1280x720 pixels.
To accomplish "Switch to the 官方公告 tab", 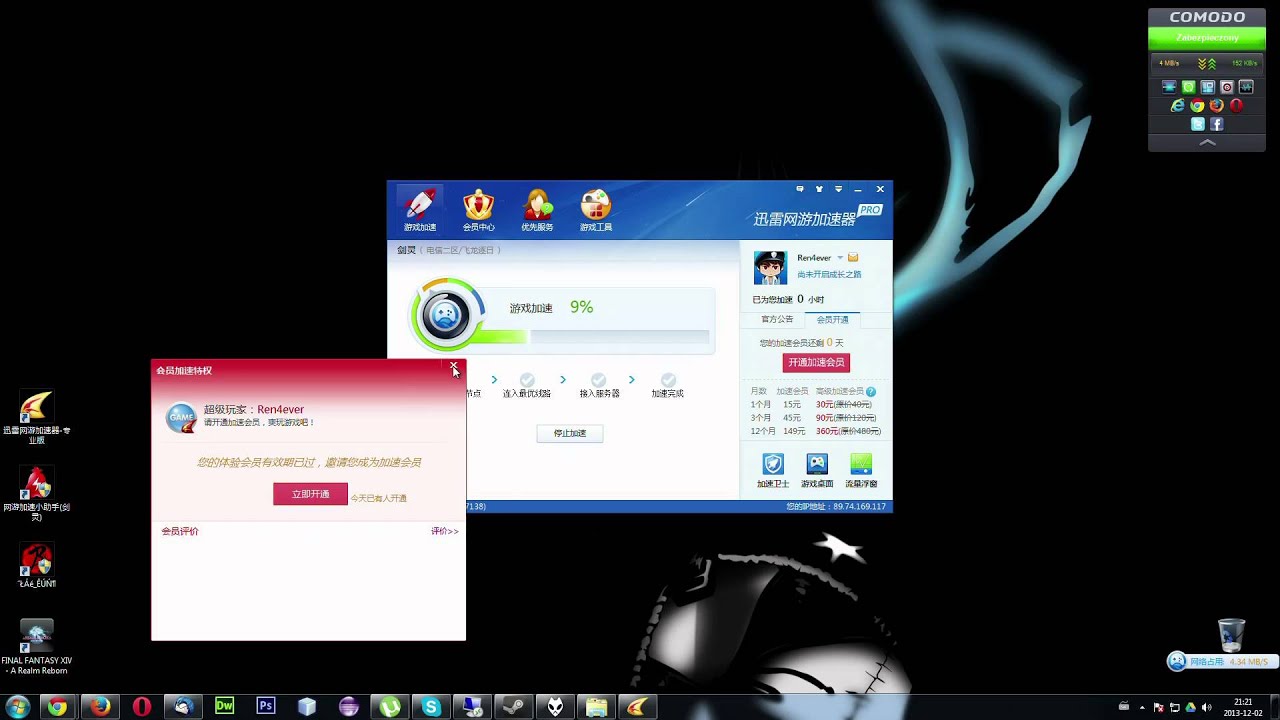I will click(x=777, y=319).
